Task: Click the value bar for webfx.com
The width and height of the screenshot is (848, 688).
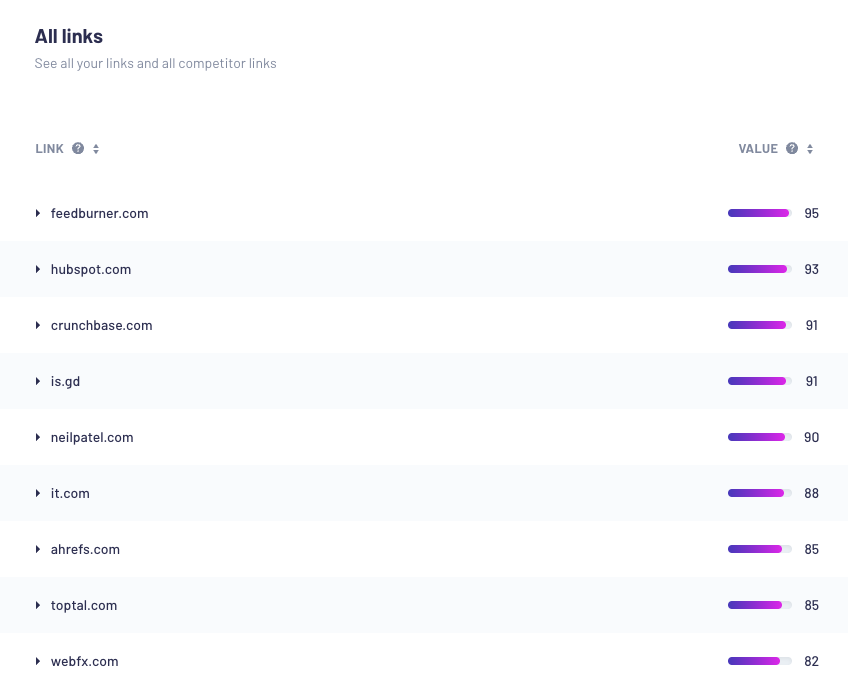Action: [760, 661]
